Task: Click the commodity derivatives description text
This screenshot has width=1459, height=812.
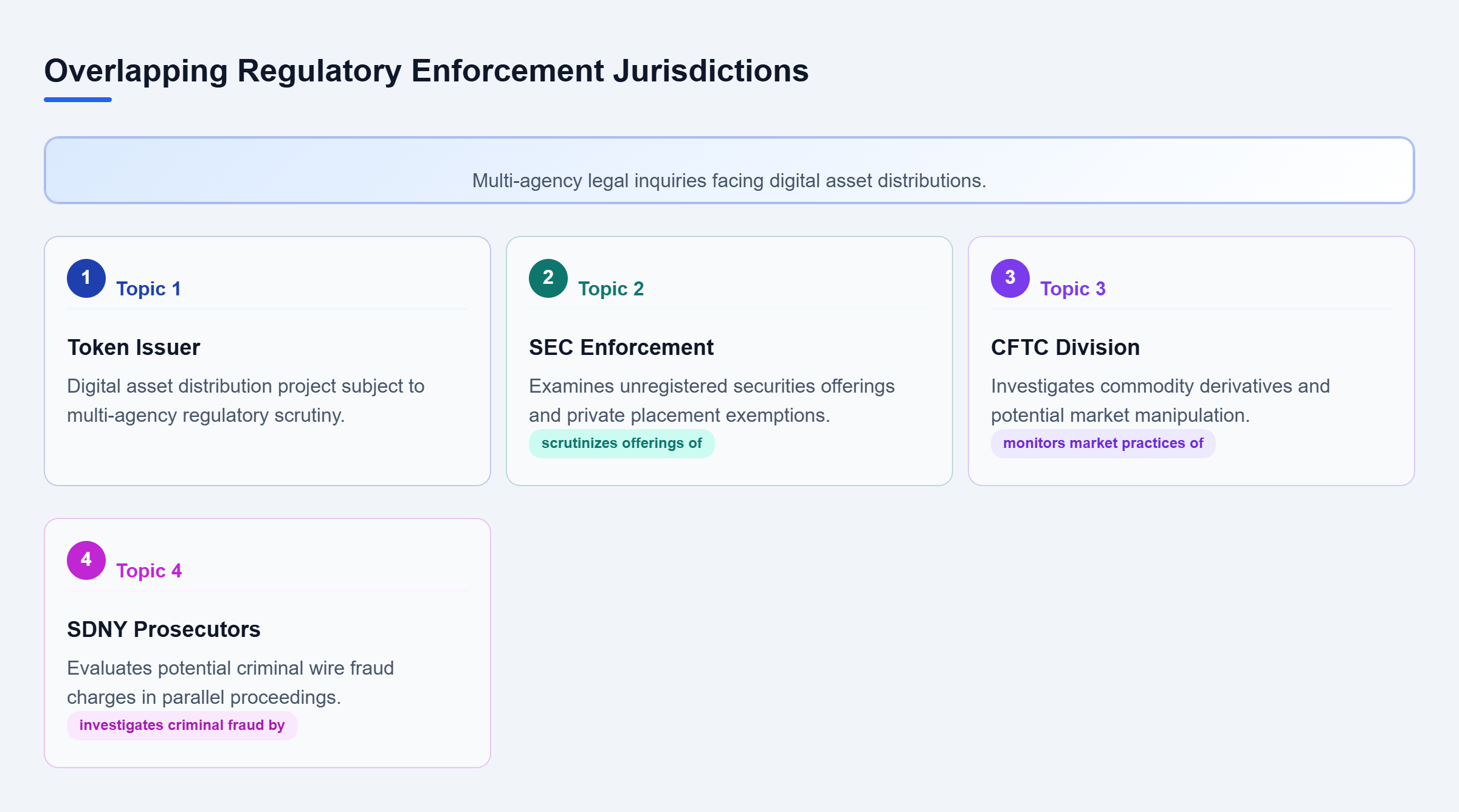Action: coord(1161,401)
